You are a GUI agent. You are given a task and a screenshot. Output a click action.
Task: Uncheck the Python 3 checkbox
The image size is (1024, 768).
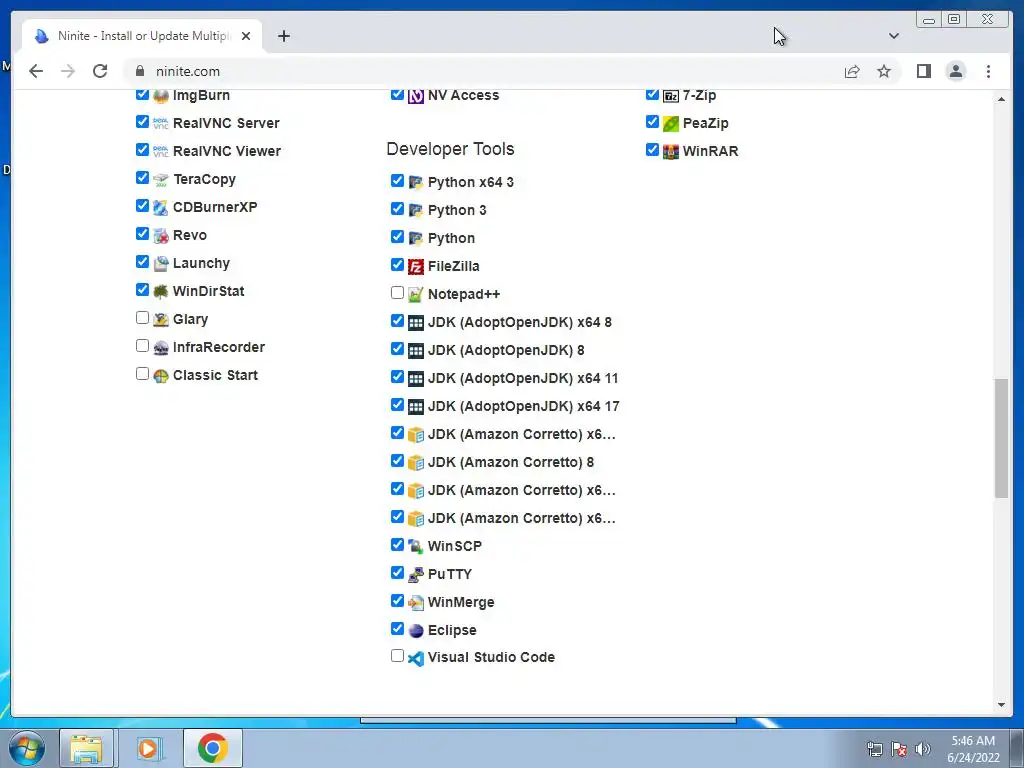(x=397, y=208)
